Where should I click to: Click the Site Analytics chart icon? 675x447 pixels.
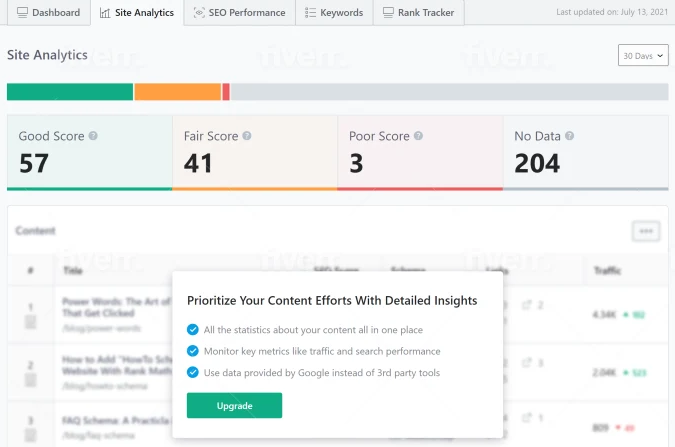105,13
